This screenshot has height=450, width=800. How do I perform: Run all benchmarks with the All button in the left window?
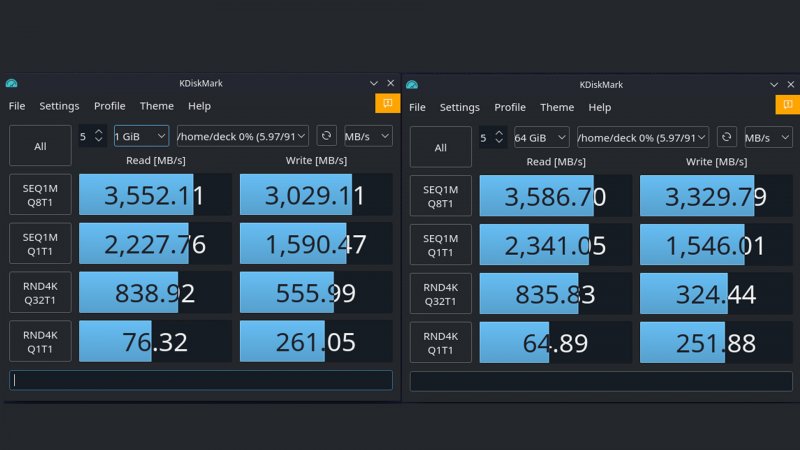tap(40, 146)
